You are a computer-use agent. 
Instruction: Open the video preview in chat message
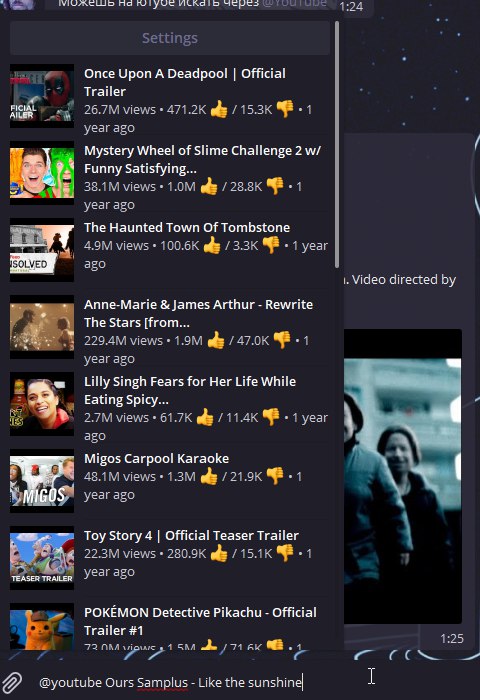tap(403, 476)
